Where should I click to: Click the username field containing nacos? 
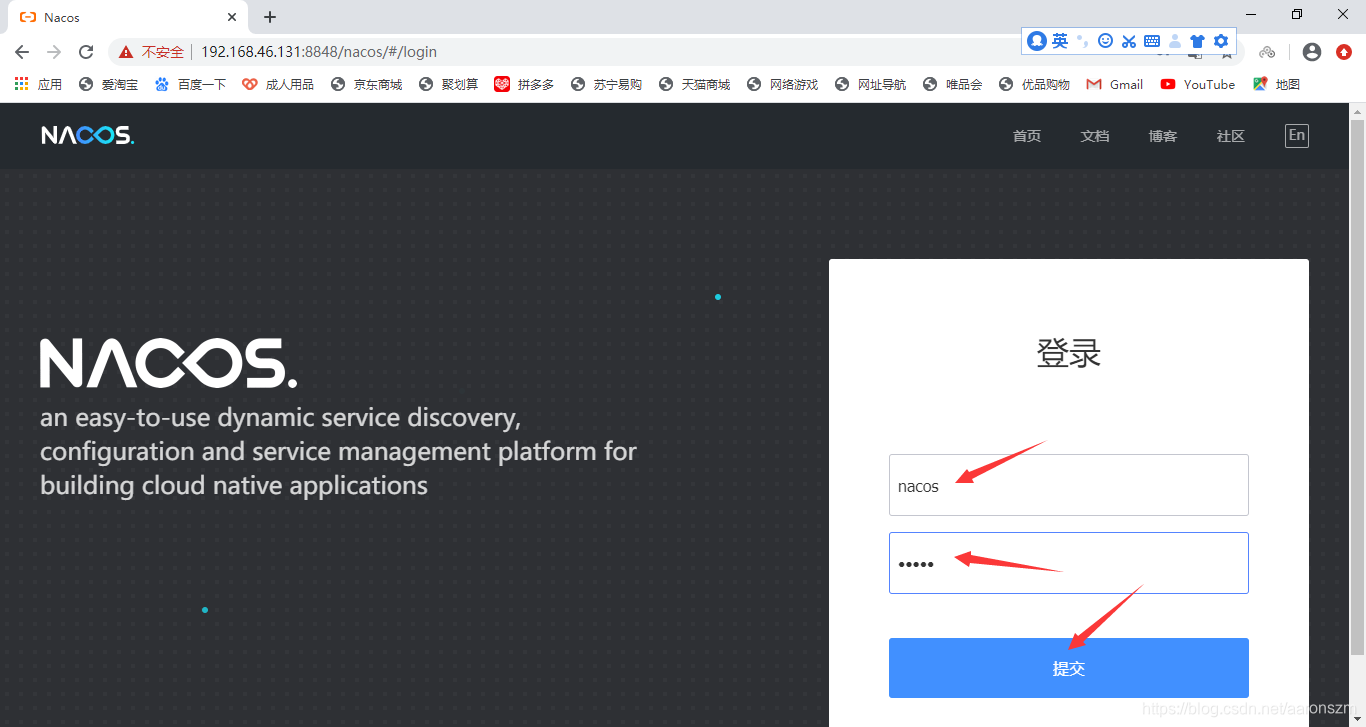[1069, 485]
